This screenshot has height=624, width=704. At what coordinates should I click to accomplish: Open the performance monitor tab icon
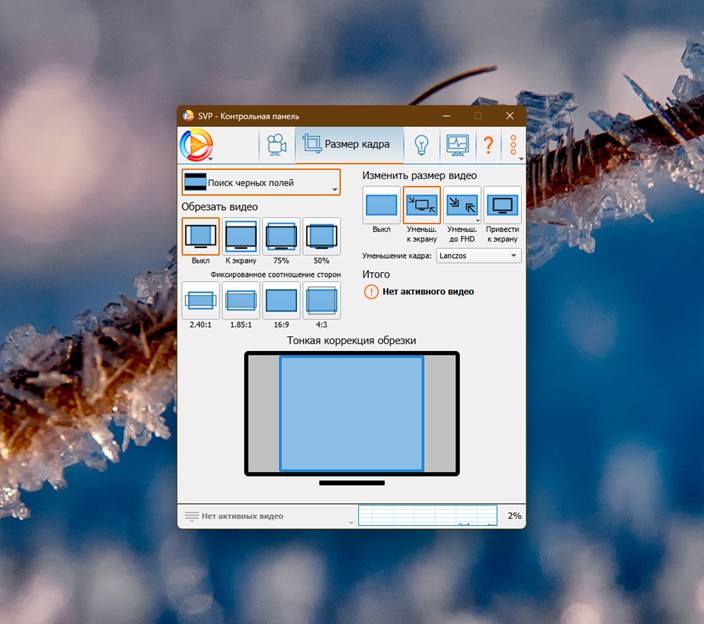click(457, 145)
